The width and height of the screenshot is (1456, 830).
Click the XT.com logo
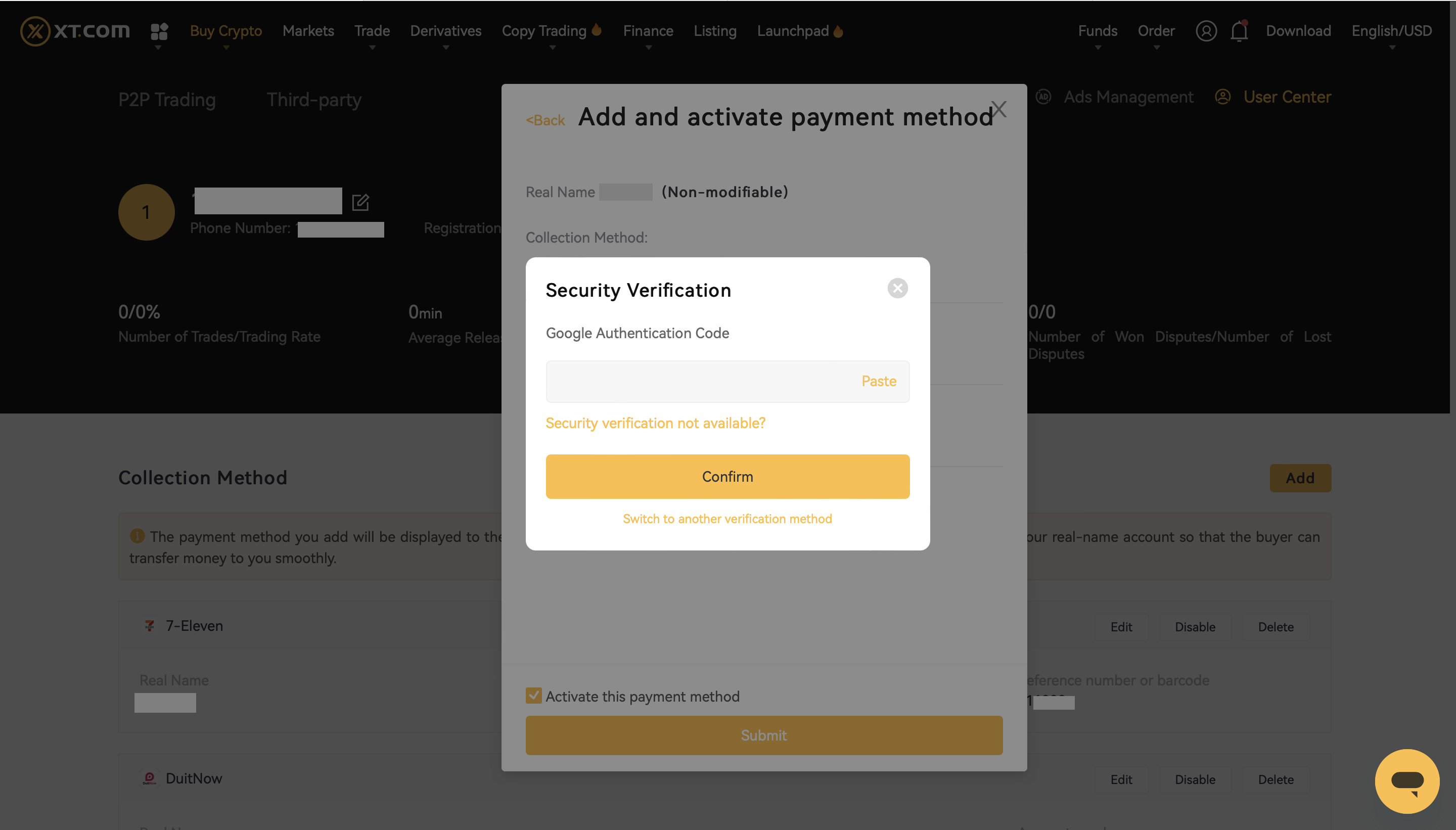(75, 31)
